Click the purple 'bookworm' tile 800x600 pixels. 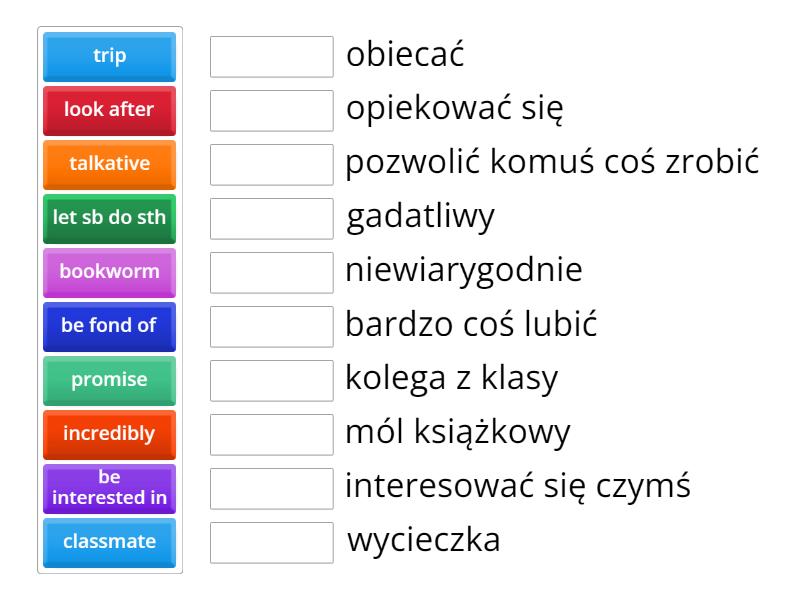pos(110,272)
